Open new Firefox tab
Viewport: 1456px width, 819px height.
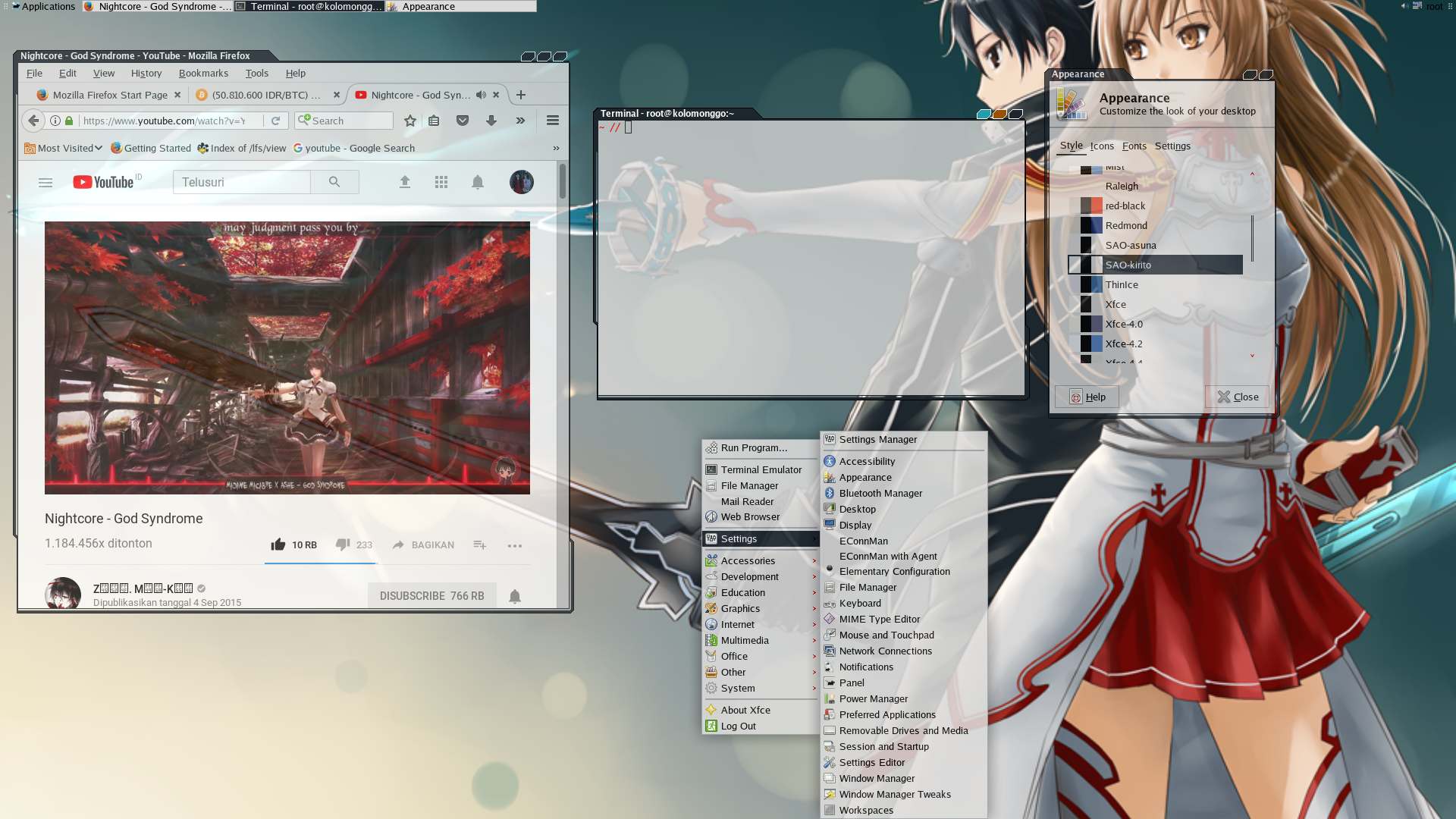coord(521,95)
